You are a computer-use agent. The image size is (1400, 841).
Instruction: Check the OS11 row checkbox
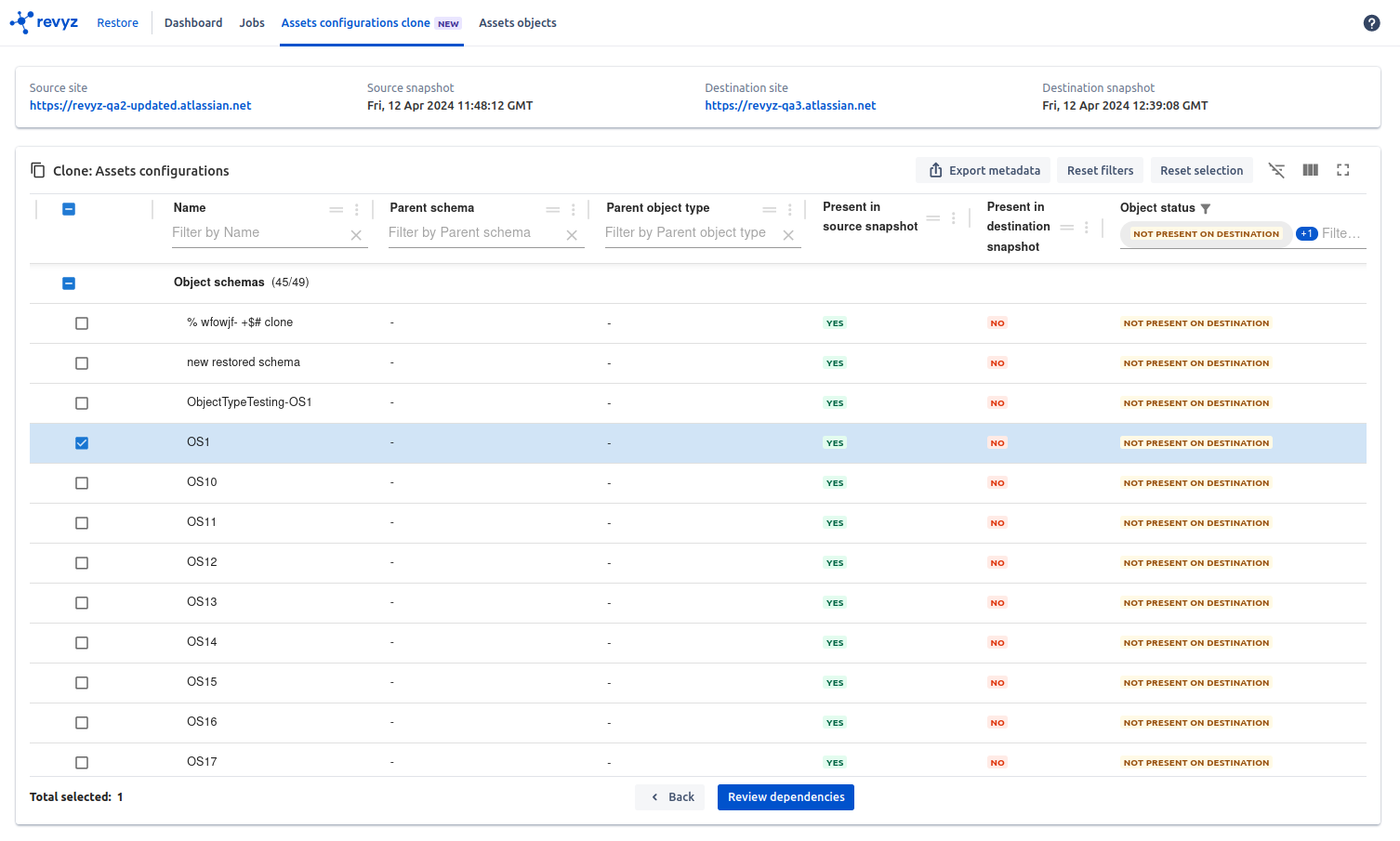[82, 523]
